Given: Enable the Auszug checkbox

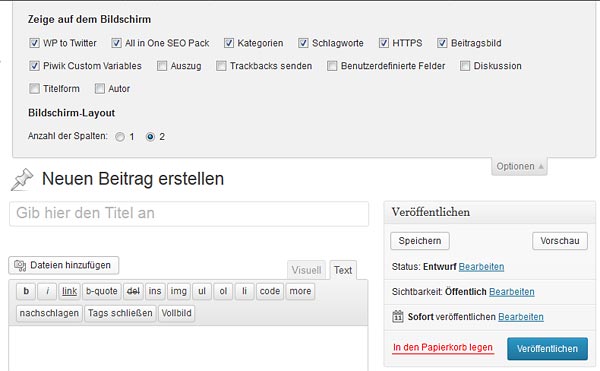Looking at the screenshot, I should (x=162, y=66).
